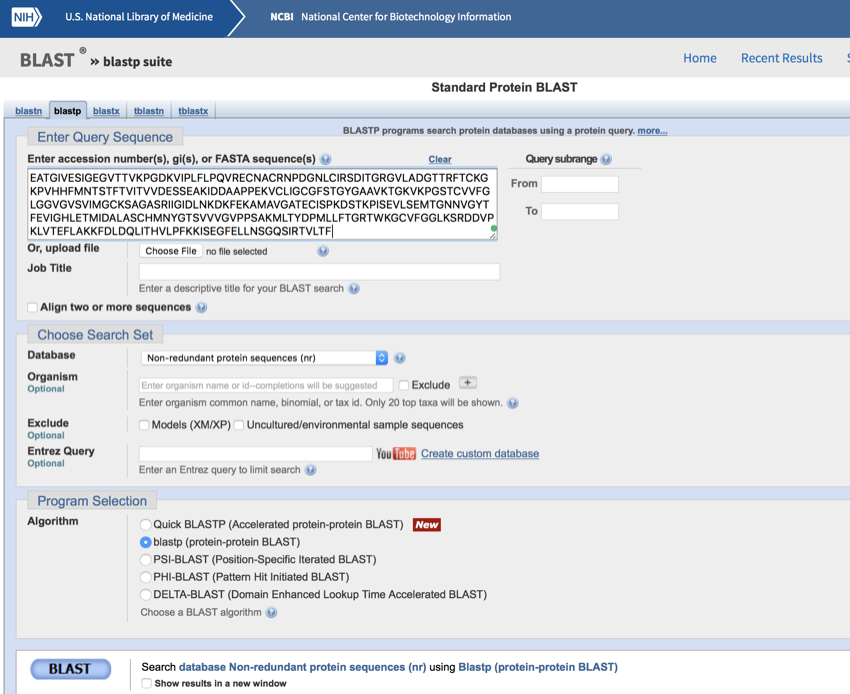Click help icon next to Choose File
This screenshot has width=850, height=694.
click(x=323, y=252)
